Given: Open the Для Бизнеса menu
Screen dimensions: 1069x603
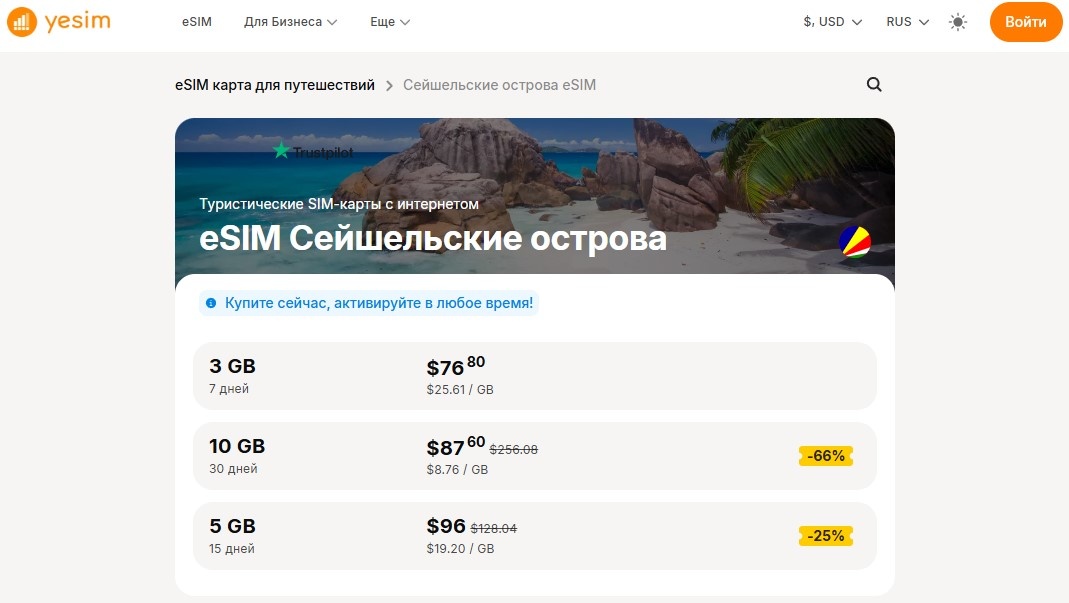Looking at the screenshot, I should coord(290,21).
